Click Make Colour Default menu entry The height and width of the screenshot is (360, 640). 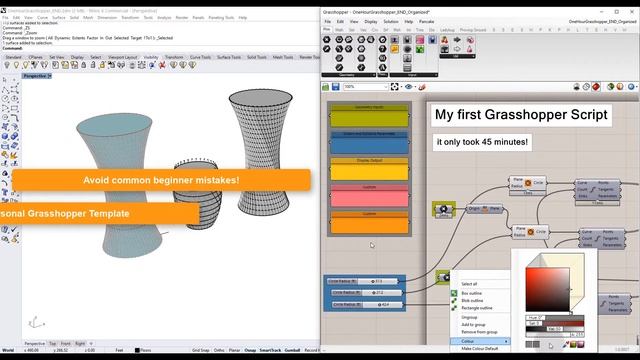480,349
